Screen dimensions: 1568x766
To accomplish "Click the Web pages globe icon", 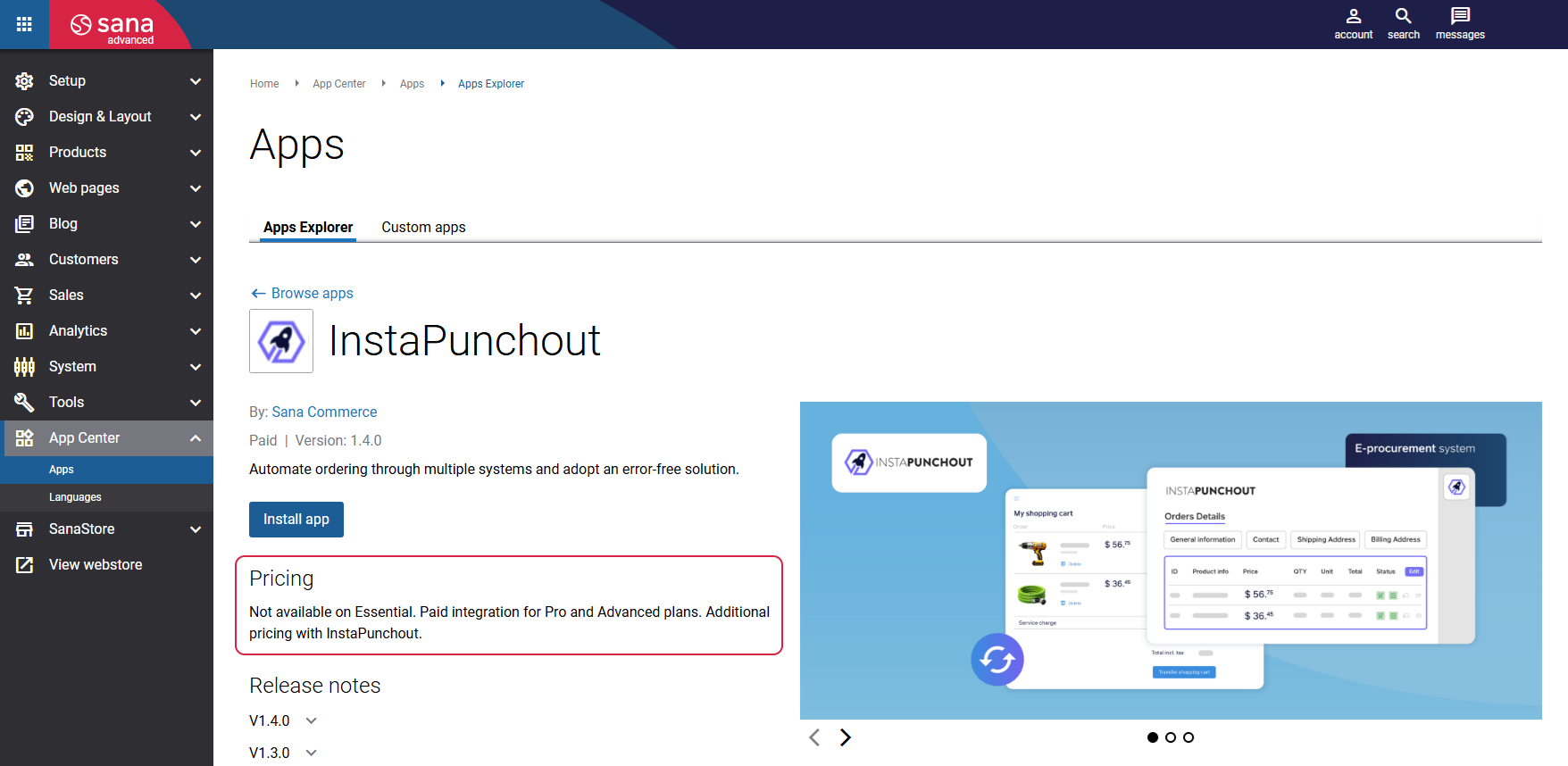I will pos(24,188).
